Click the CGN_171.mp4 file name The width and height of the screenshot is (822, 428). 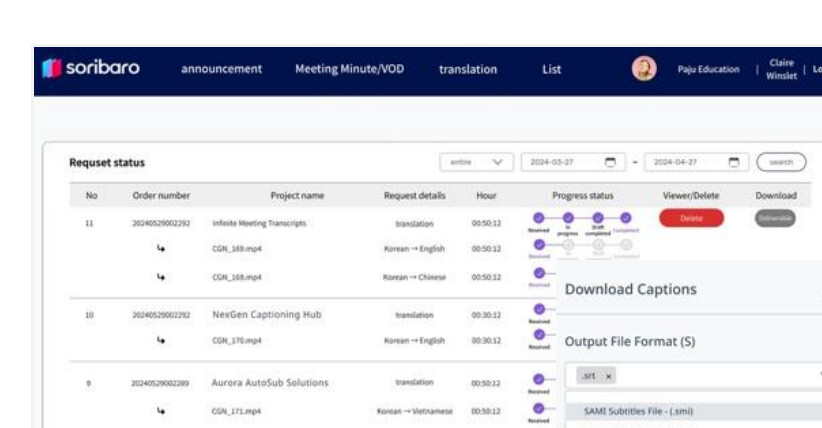click(236, 411)
